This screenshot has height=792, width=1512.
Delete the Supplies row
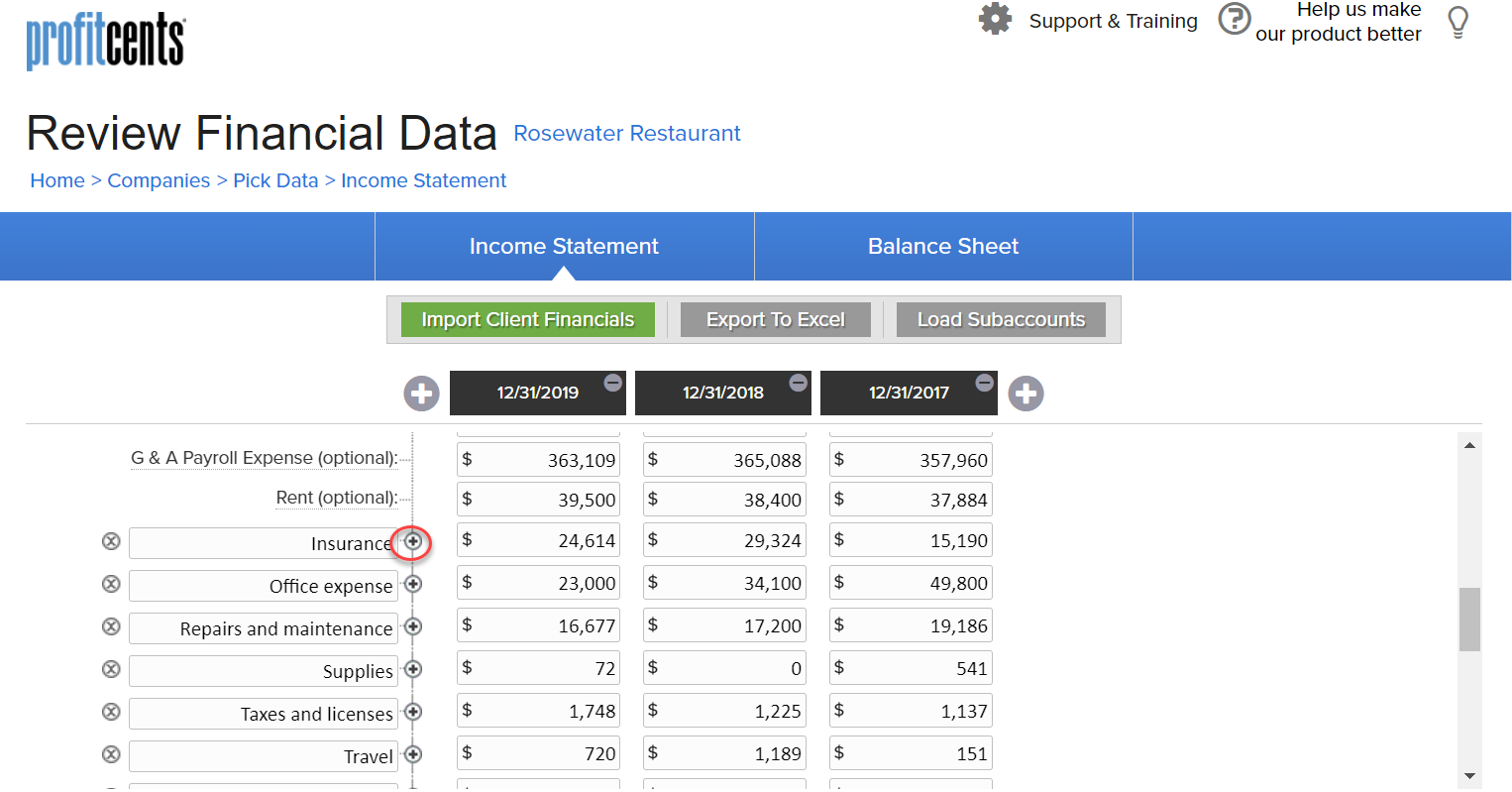coord(111,669)
